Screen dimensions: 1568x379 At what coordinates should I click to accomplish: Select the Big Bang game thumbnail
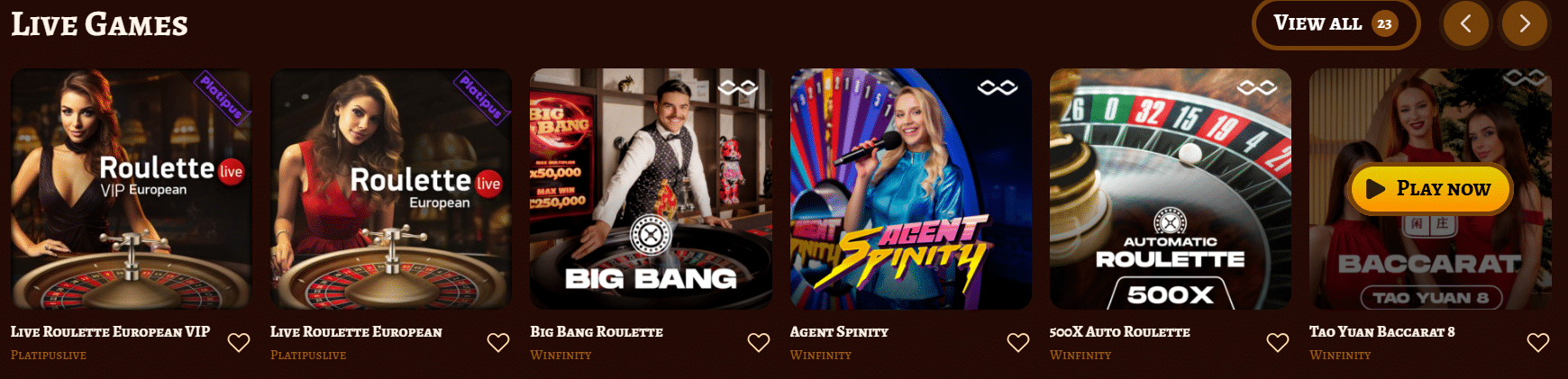coord(651,189)
